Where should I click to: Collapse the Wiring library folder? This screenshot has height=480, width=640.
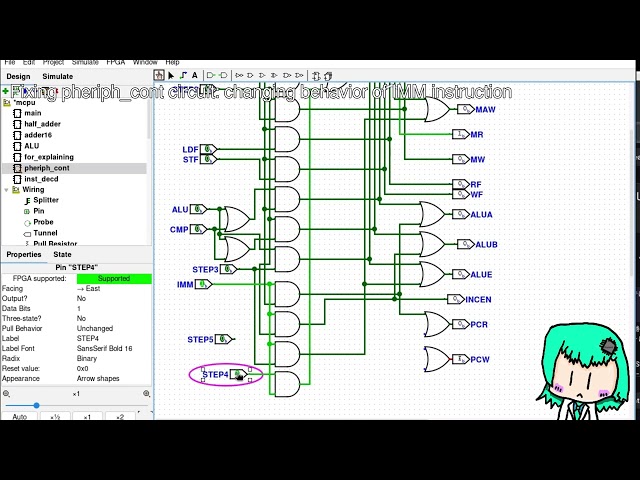coord(6,190)
